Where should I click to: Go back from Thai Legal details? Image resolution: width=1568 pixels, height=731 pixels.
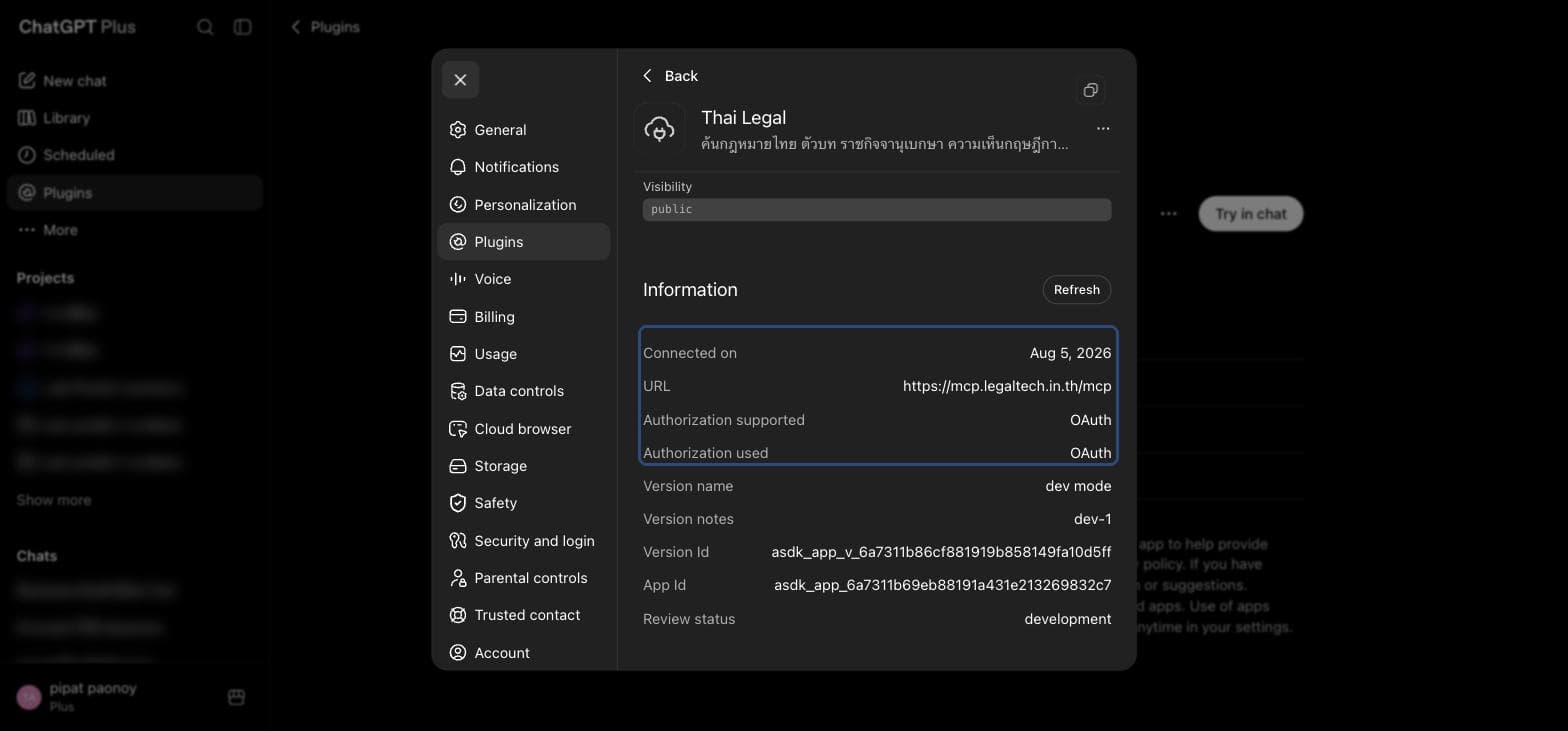point(670,76)
